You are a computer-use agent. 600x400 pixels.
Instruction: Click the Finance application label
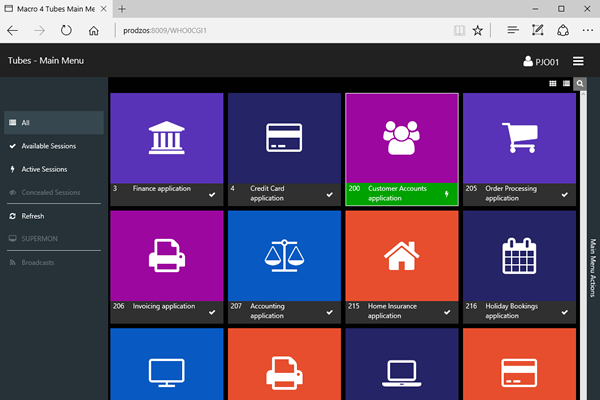coord(161,188)
